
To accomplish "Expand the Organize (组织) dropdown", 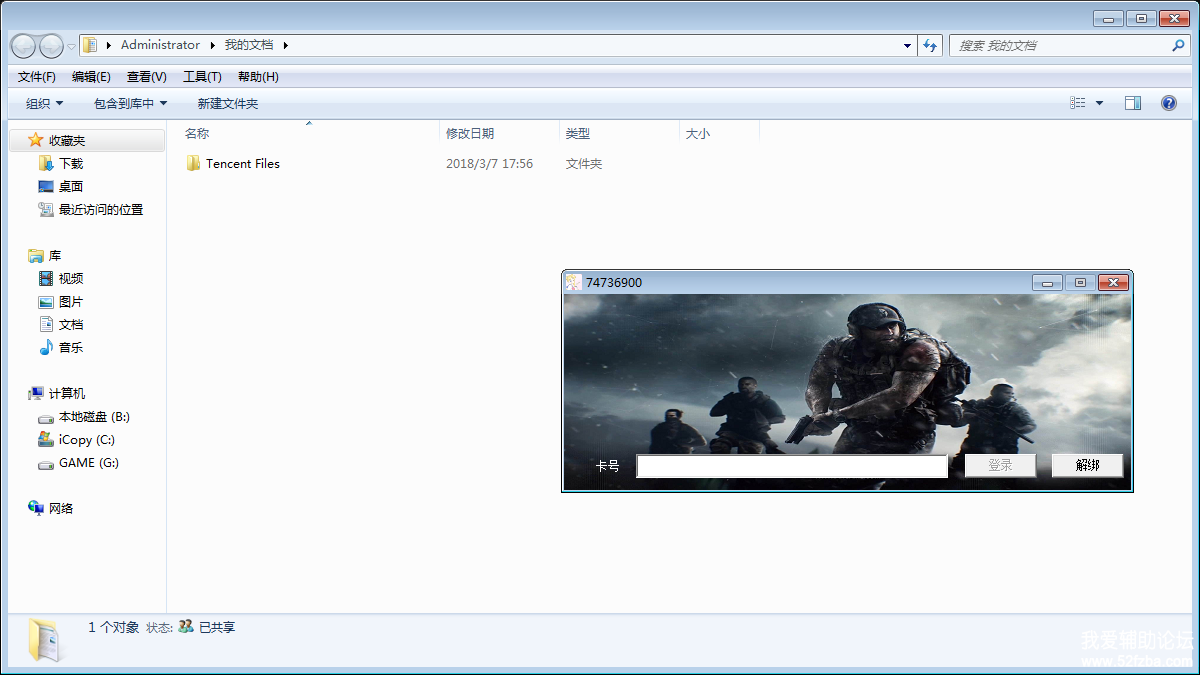I will [44, 103].
